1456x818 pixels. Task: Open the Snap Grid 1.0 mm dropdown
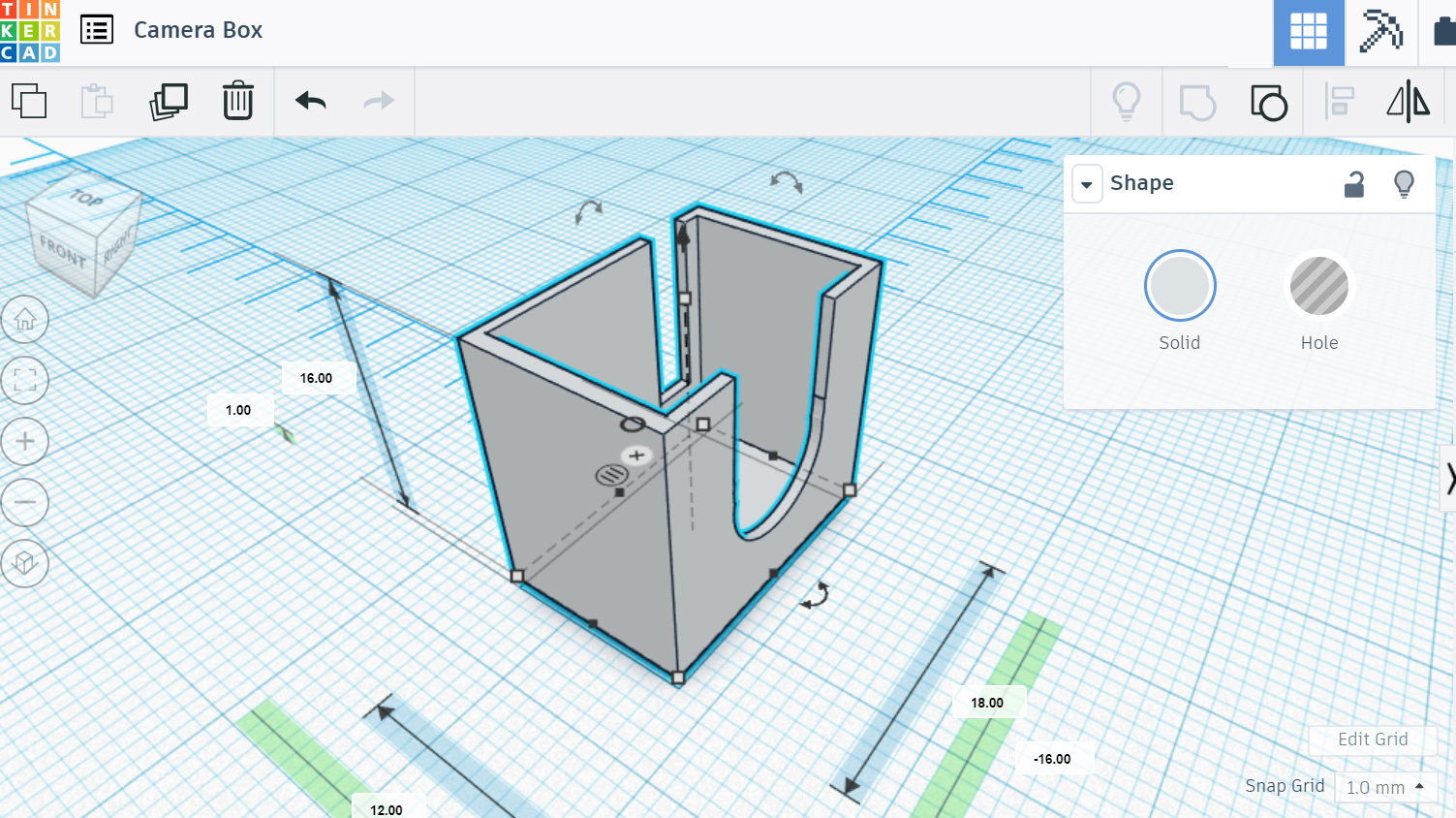(x=1385, y=787)
